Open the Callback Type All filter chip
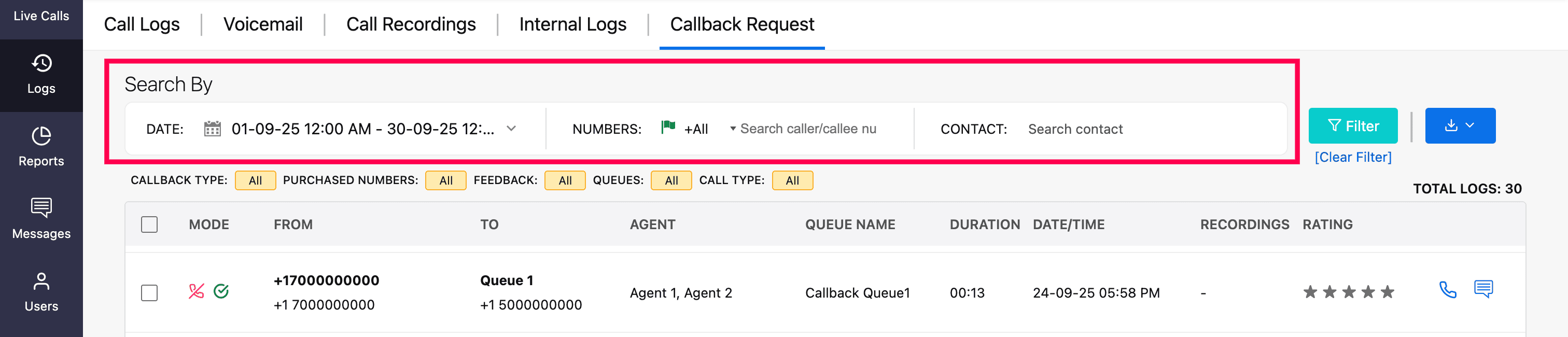 (x=255, y=180)
